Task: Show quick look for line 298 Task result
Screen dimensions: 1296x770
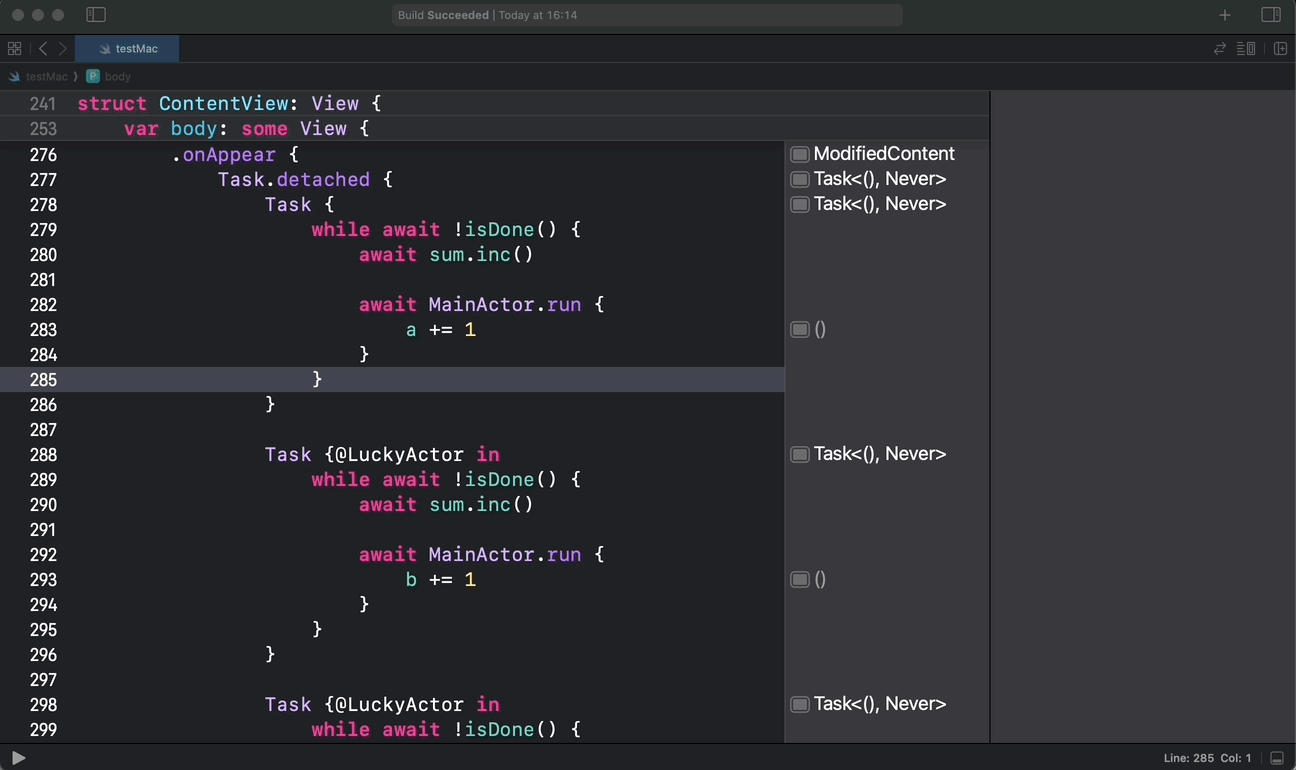Action: [800, 704]
